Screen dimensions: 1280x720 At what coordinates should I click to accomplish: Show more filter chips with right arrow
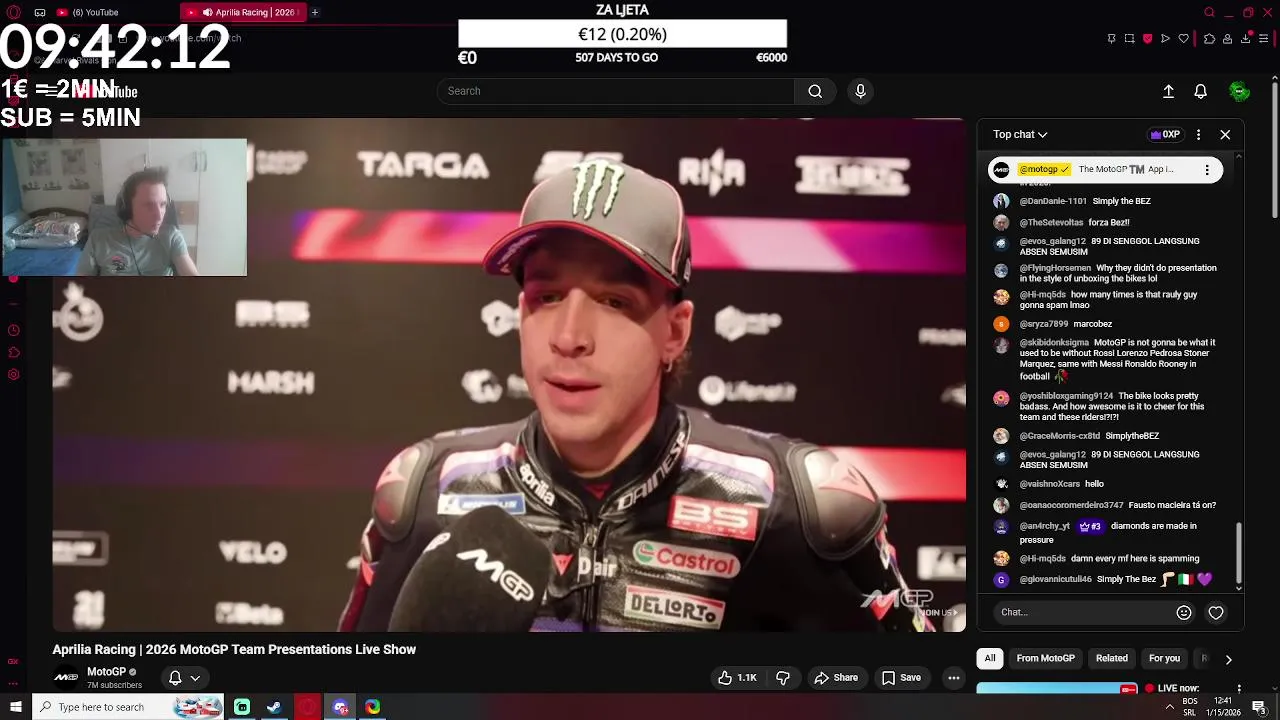1228,659
